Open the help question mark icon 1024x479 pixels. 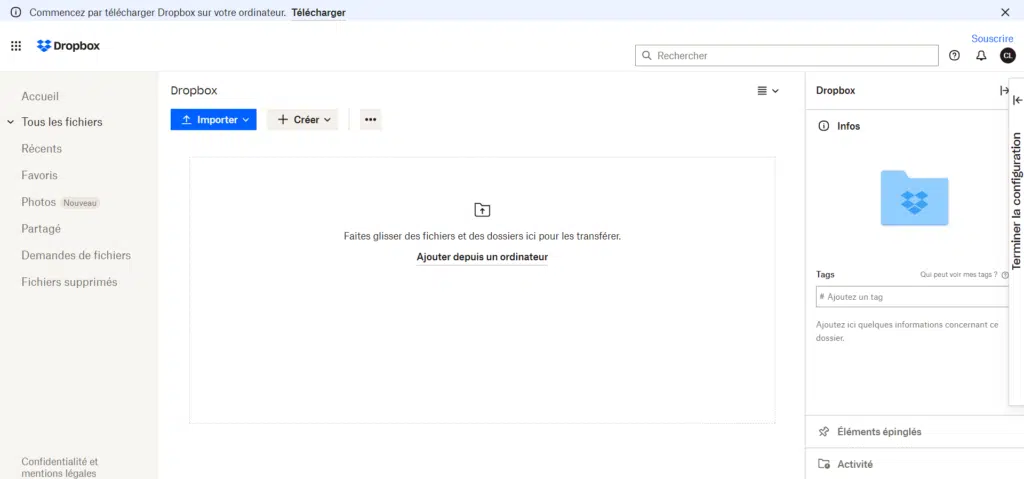click(x=954, y=56)
